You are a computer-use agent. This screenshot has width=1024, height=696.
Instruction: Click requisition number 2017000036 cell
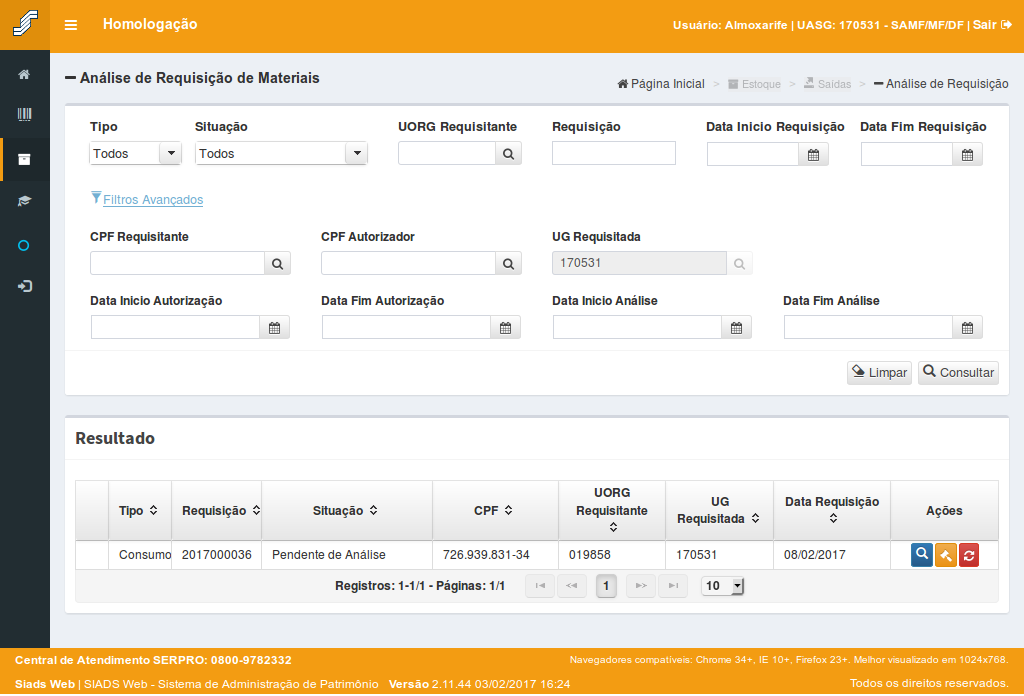click(x=217, y=555)
